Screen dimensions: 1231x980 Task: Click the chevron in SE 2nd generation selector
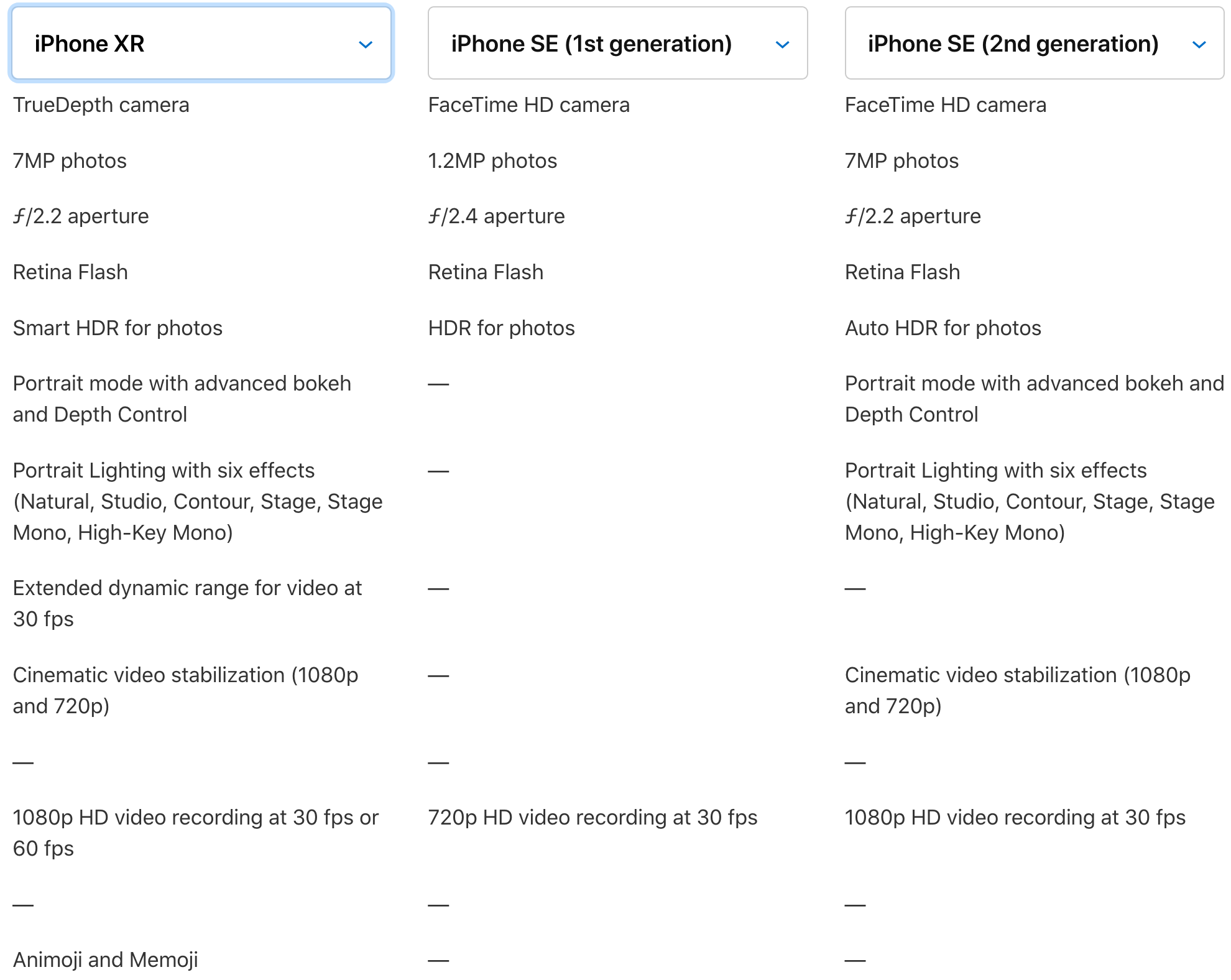[x=1199, y=45]
